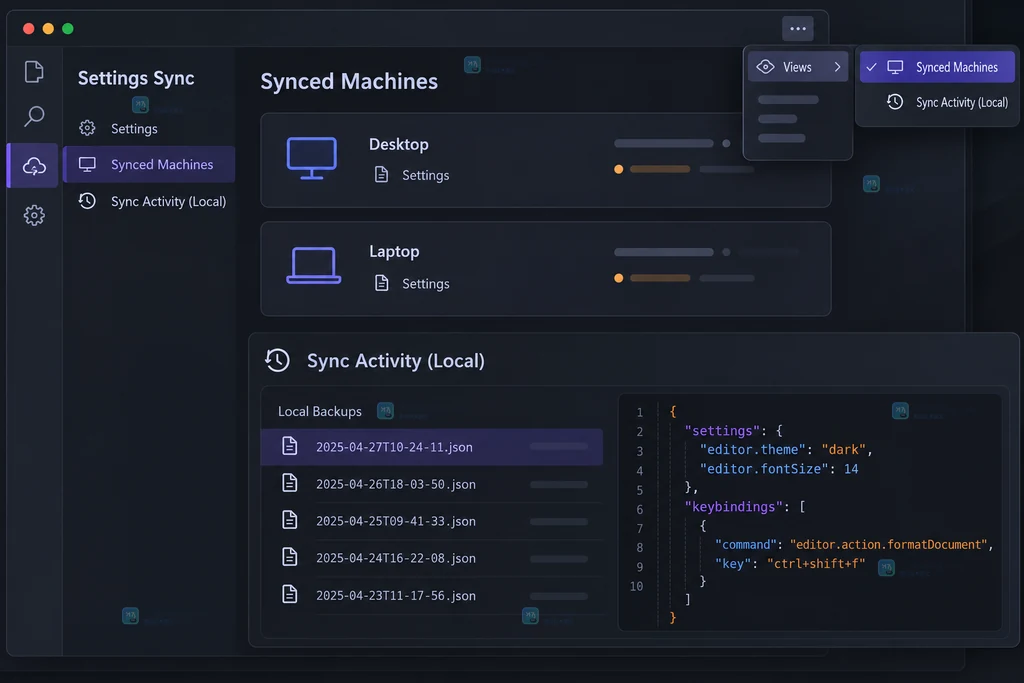Click file icon of 2025-04-27T10-24-11.json
The width and height of the screenshot is (1024, 683).
[289, 446]
